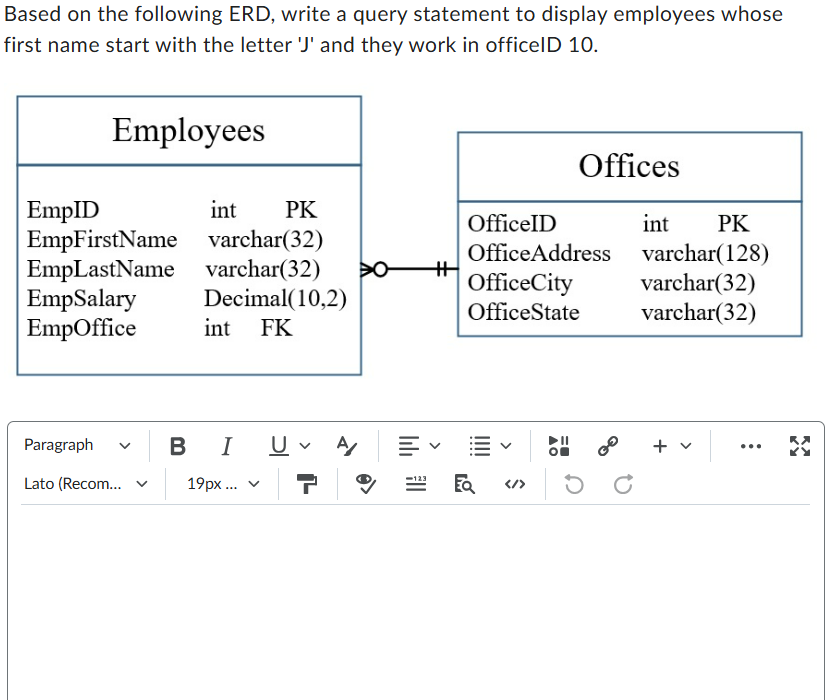
Task: Toggle fullscreen editing mode
Action: coord(800,446)
